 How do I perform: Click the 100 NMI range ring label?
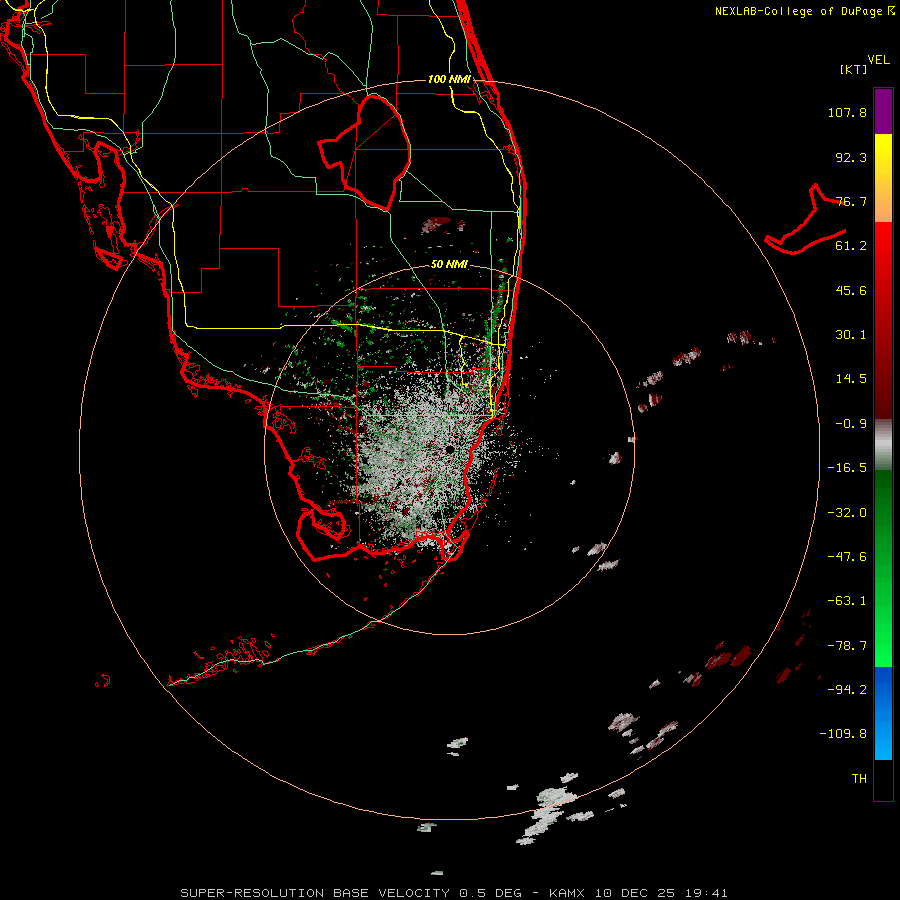[449, 79]
